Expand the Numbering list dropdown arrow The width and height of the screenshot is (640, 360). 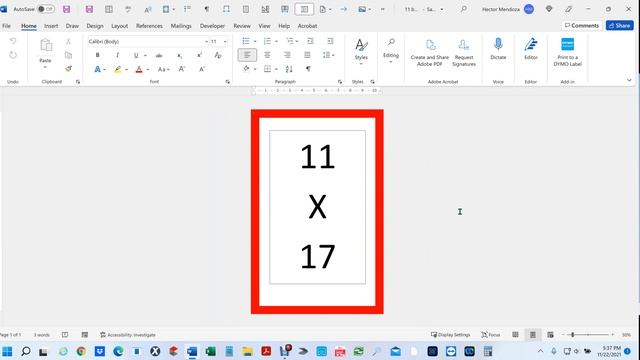tap(276, 42)
